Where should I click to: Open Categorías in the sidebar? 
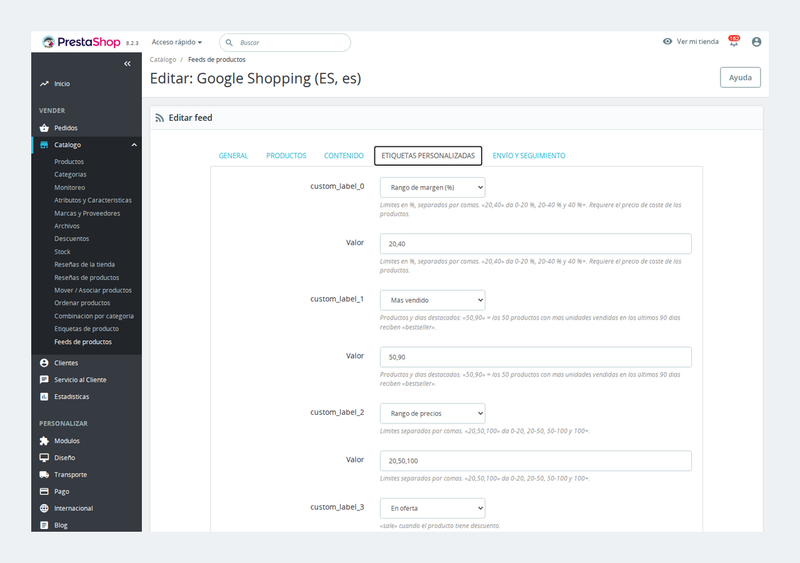tap(70, 175)
